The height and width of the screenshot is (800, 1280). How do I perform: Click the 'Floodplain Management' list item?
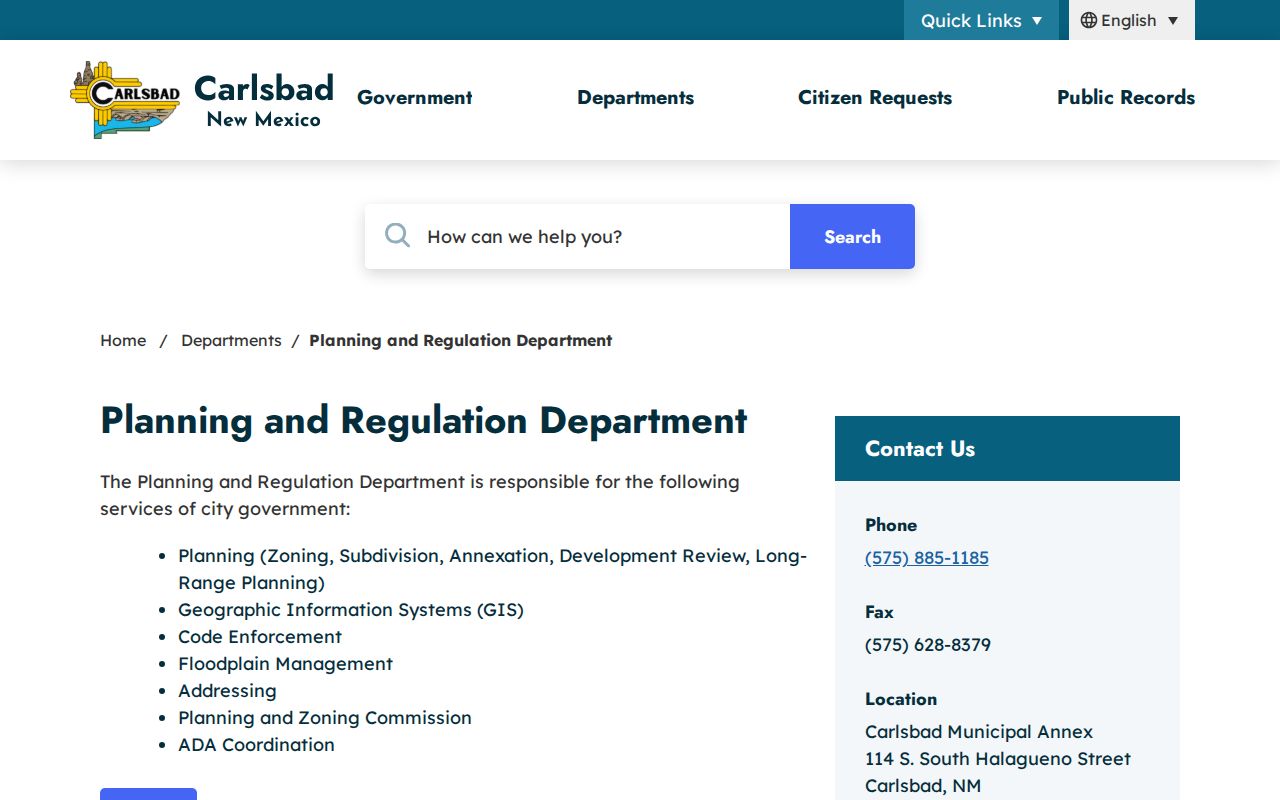pyautogui.click(x=285, y=664)
